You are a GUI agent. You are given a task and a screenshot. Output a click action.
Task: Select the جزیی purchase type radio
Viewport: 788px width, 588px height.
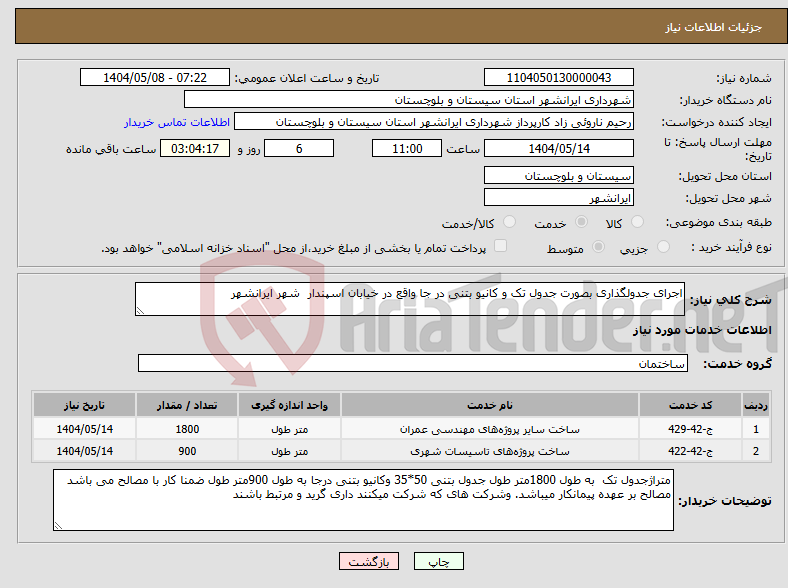[663, 246]
